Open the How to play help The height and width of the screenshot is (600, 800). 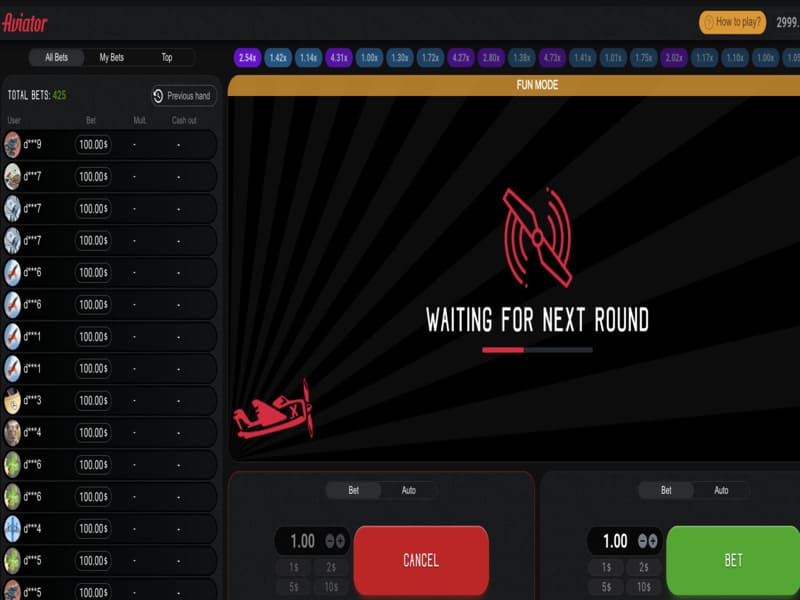click(x=732, y=22)
